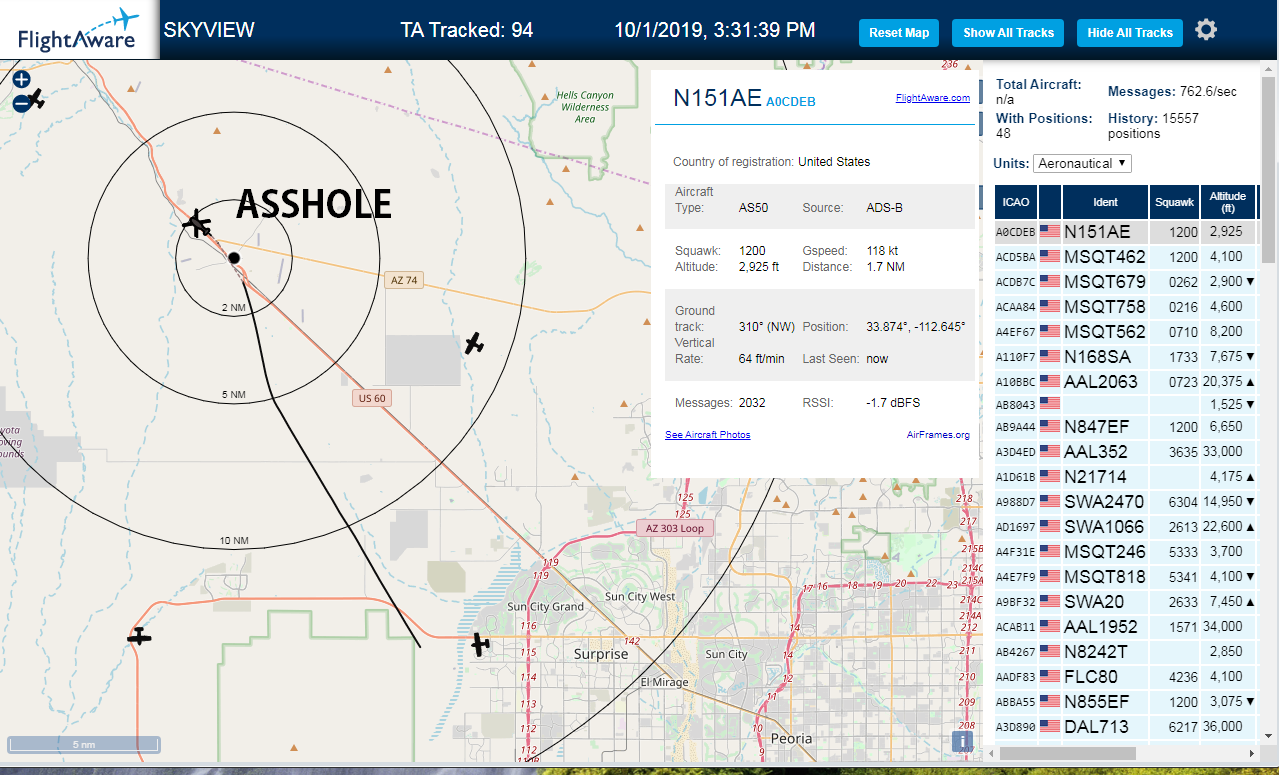Select the SWA20 row
Image resolution: width=1279 pixels, height=775 pixels.
click(x=1125, y=602)
